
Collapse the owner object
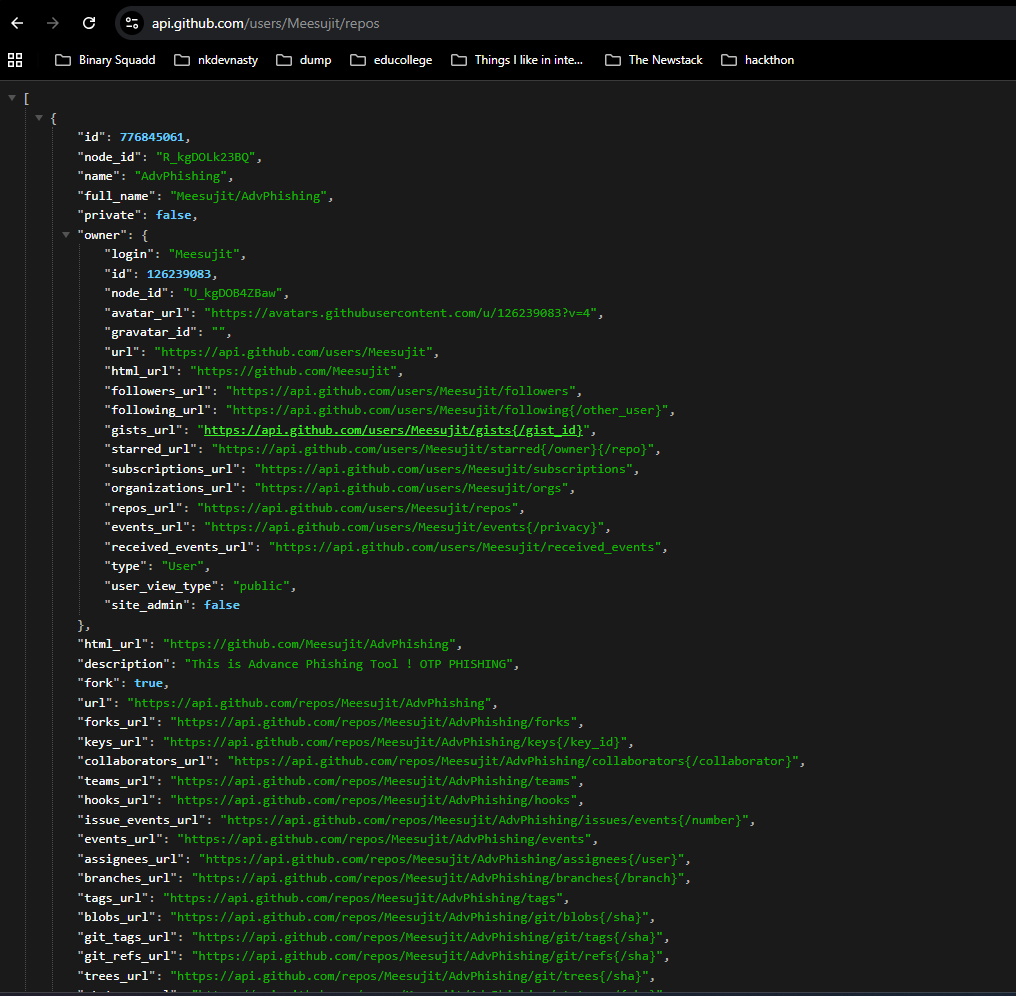[x=66, y=235]
